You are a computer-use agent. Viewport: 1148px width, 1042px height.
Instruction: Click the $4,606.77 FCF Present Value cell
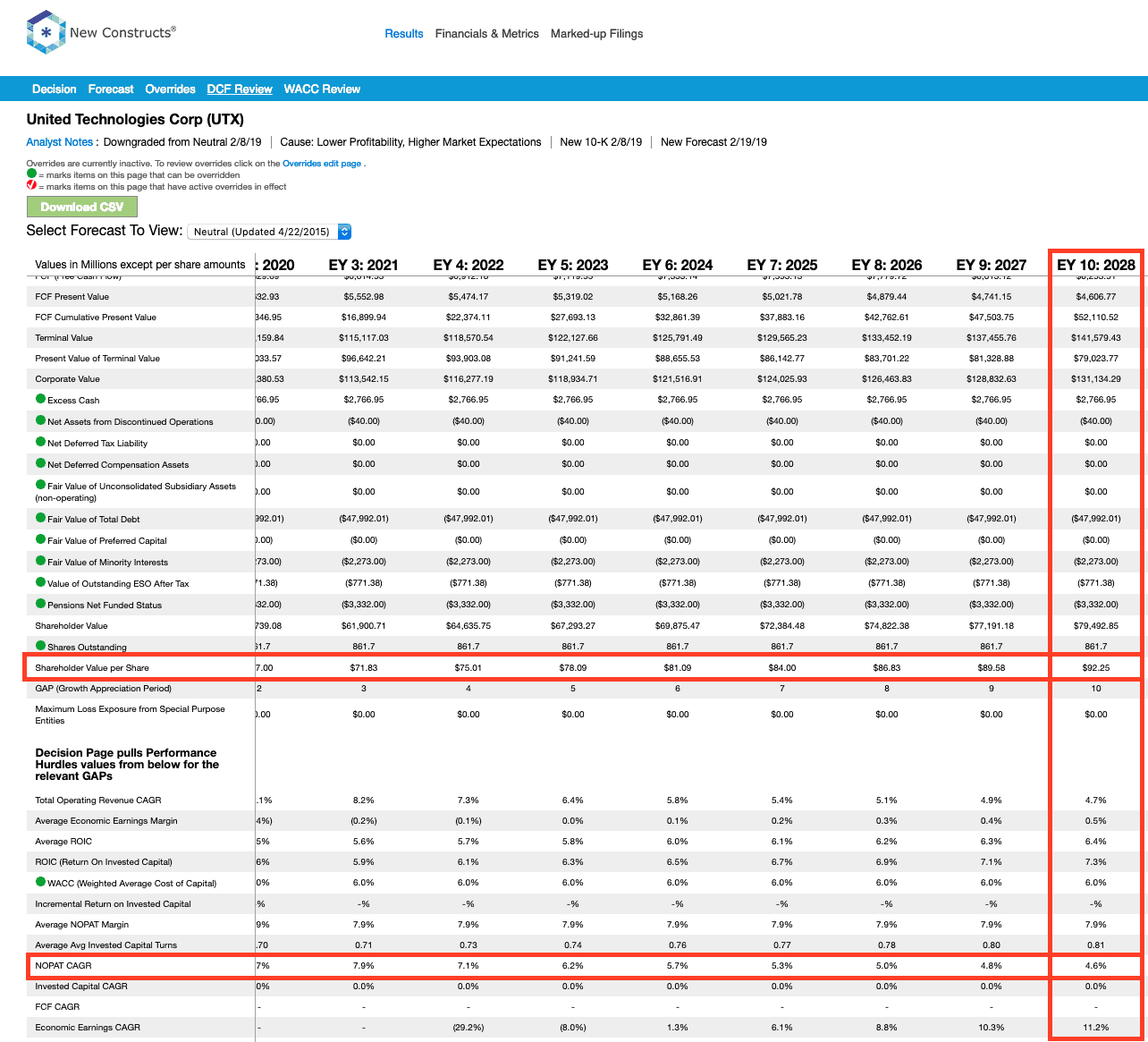1096,297
